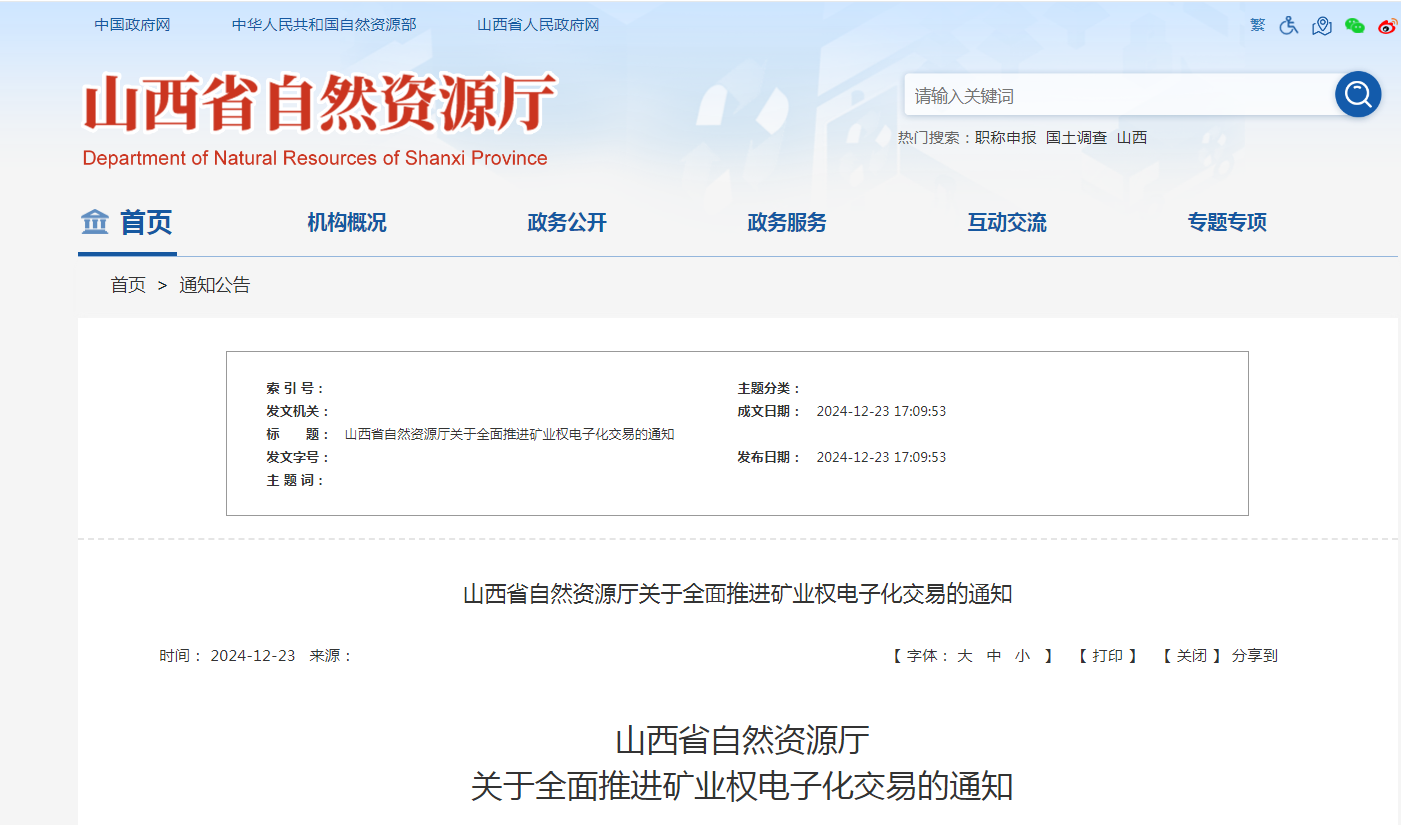
Task: Set font size to 小
Action: [1022, 656]
